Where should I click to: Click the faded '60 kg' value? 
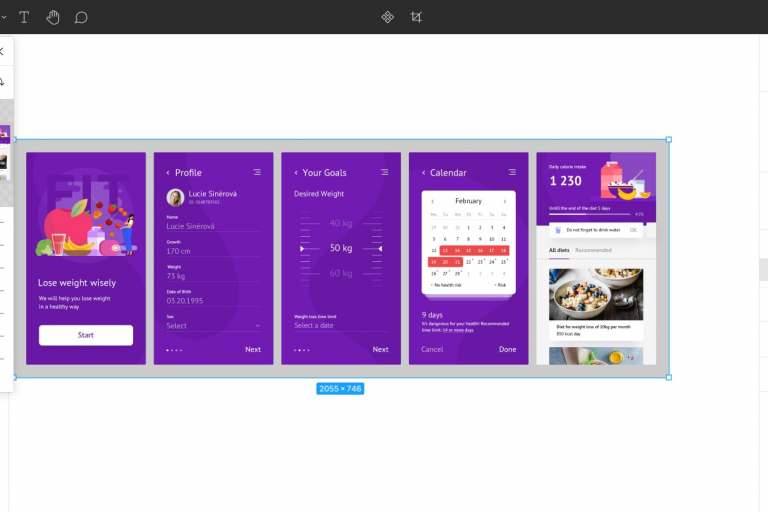[341, 273]
